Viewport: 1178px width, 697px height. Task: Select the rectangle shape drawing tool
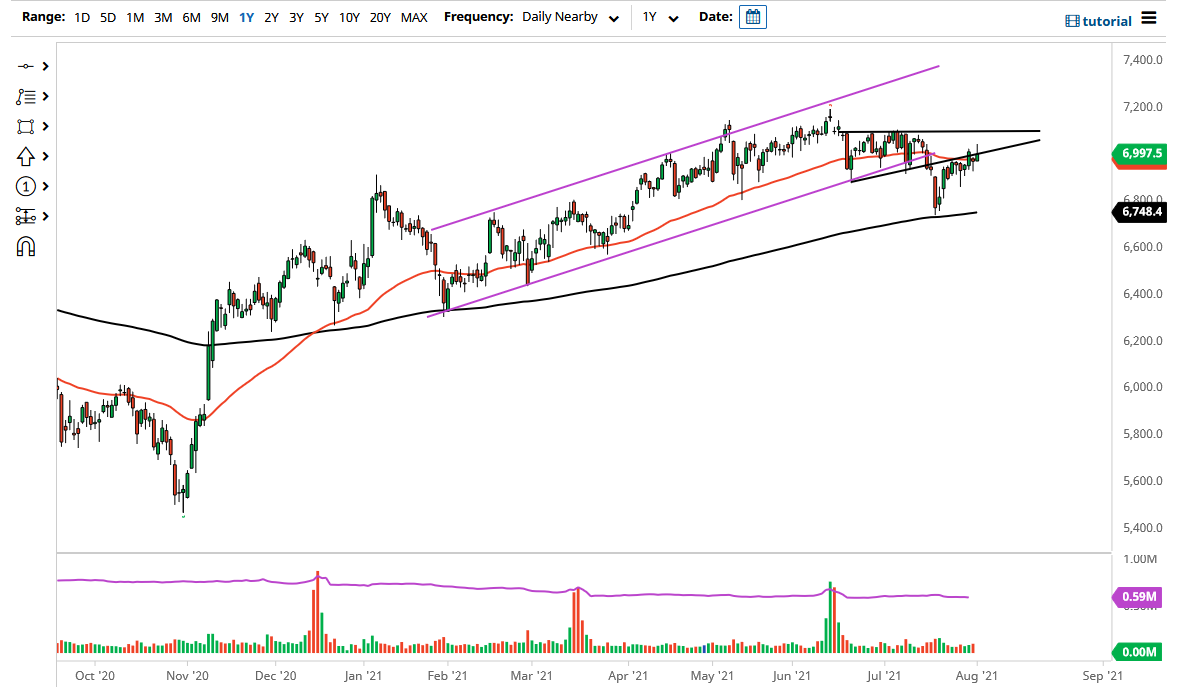pos(26,126)
